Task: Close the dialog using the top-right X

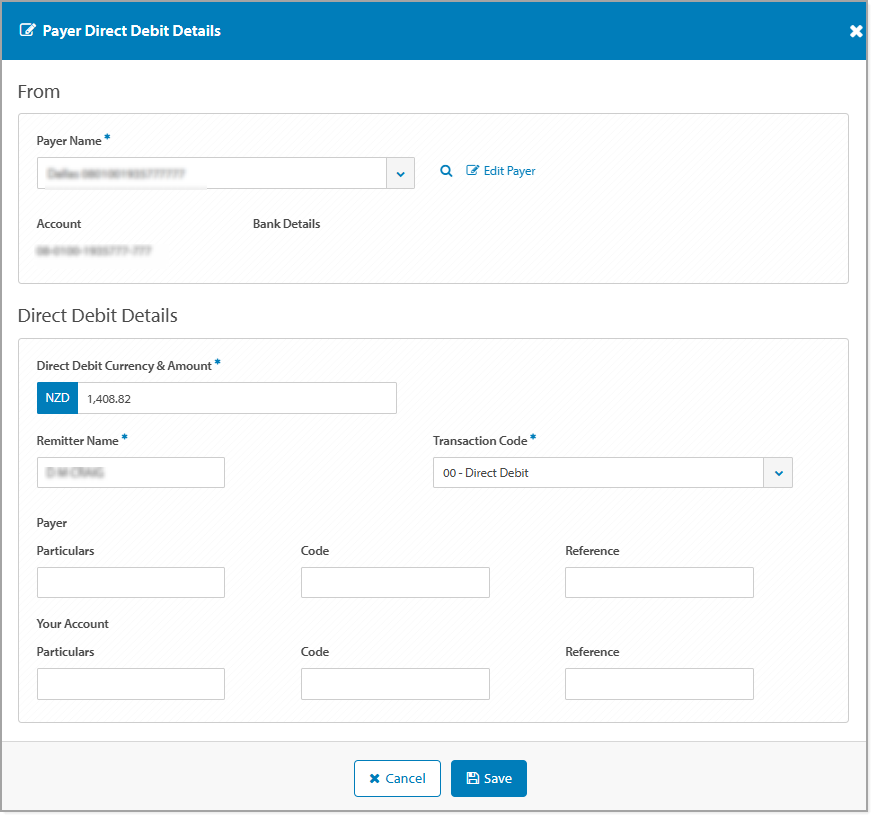Action: (x=856, y=30)
